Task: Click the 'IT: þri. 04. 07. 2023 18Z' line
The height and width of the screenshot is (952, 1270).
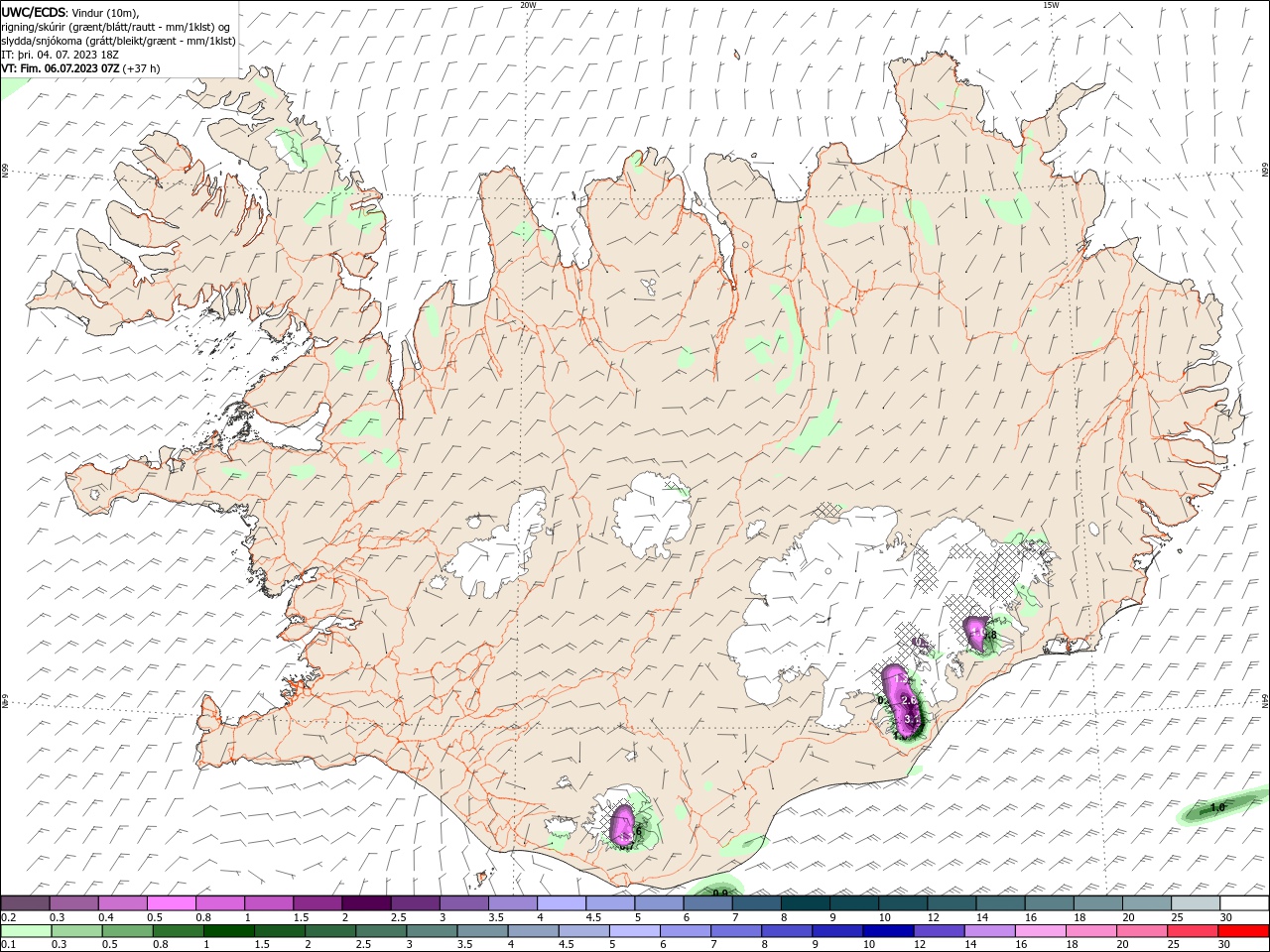Action: click(62, 55)
